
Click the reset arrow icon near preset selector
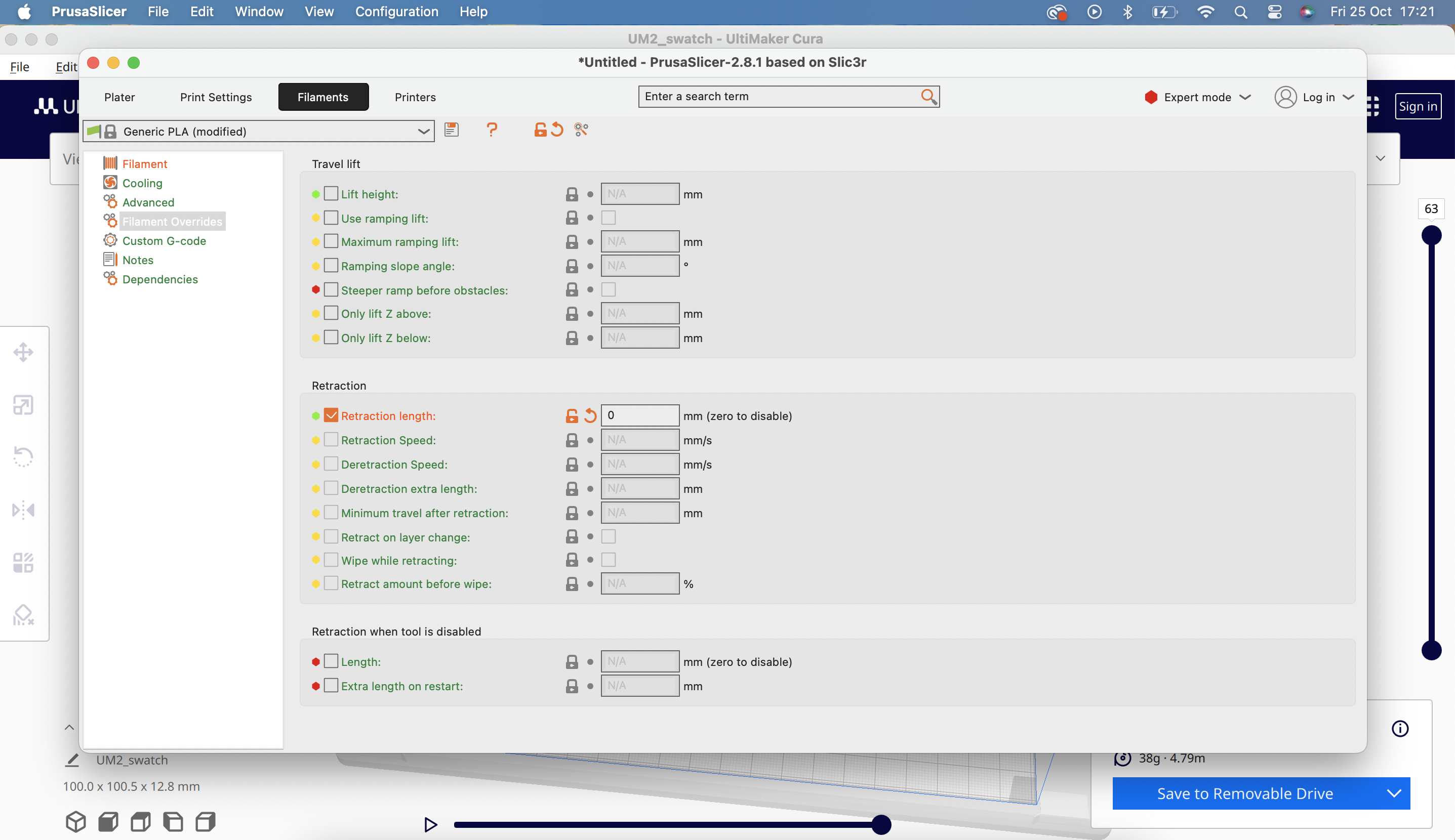[x=557, y=130]
